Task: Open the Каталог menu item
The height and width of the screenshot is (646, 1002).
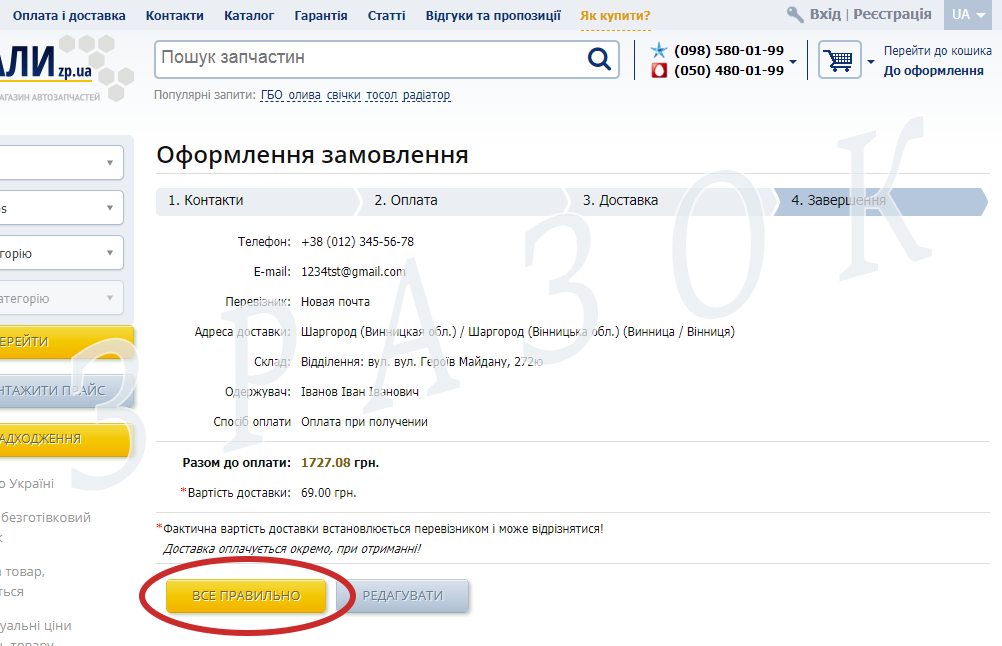Action: click(x=249, y=16)
